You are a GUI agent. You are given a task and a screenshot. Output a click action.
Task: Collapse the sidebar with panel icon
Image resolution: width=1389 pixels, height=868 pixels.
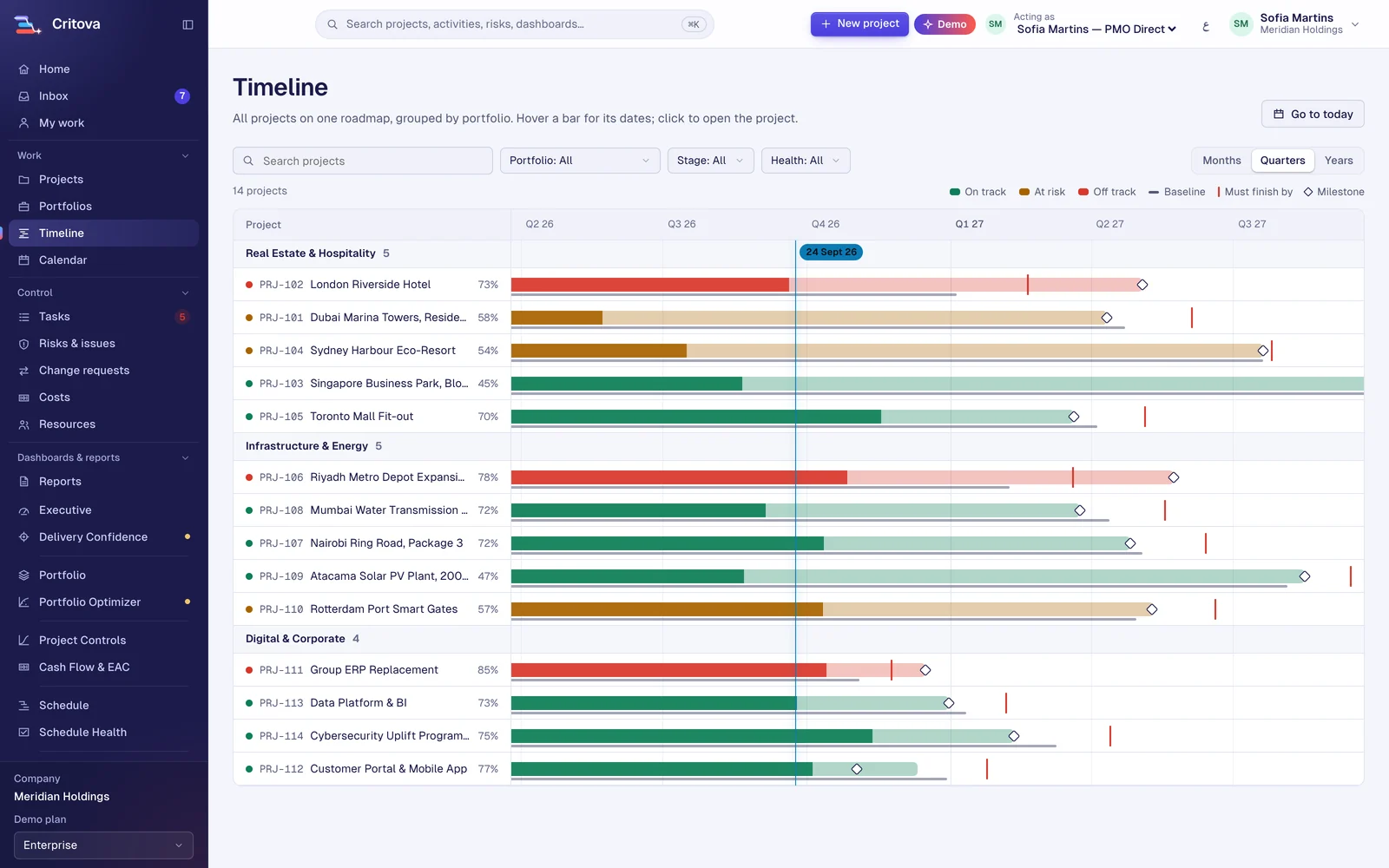tap(188, 24)
